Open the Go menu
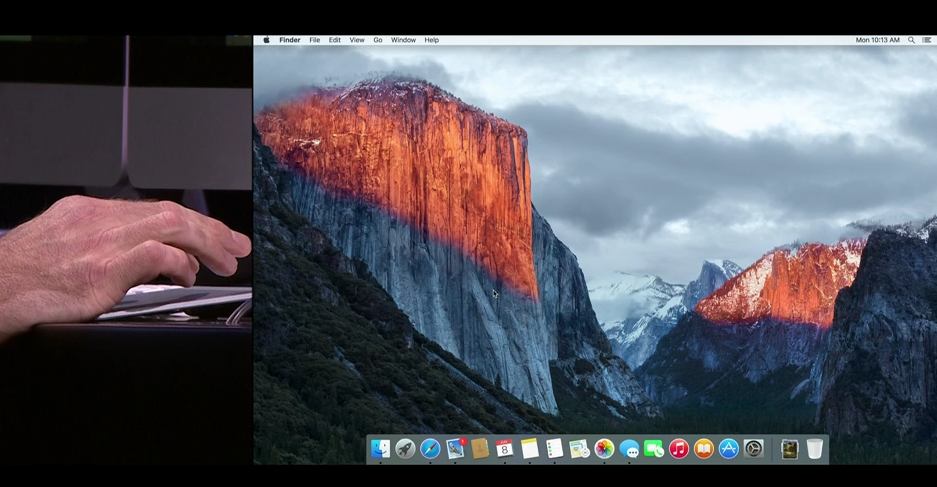Image resolution: width=937 pixels, height=487 pixels. (x=378, y=40)
